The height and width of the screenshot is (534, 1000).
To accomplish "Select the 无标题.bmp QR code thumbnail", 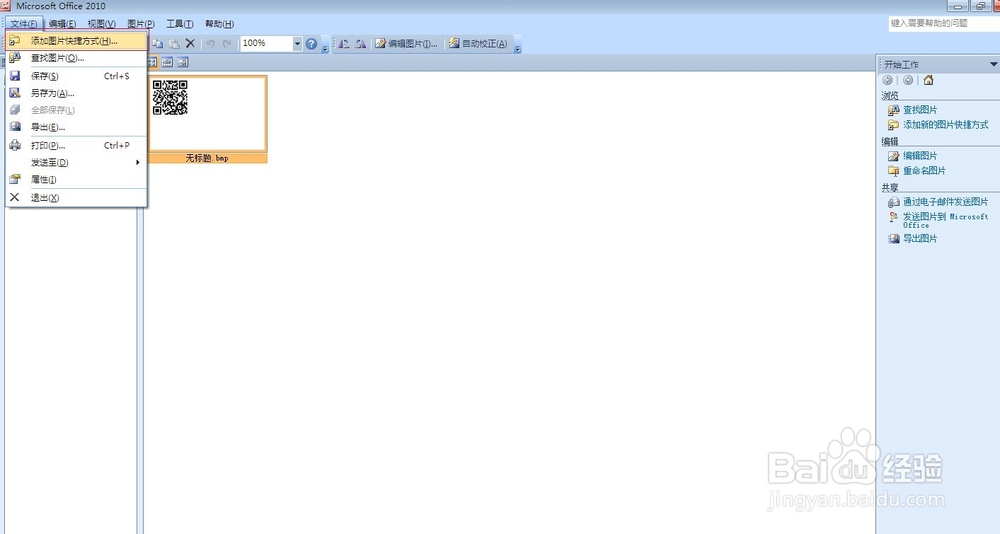I will click(207, 114).
